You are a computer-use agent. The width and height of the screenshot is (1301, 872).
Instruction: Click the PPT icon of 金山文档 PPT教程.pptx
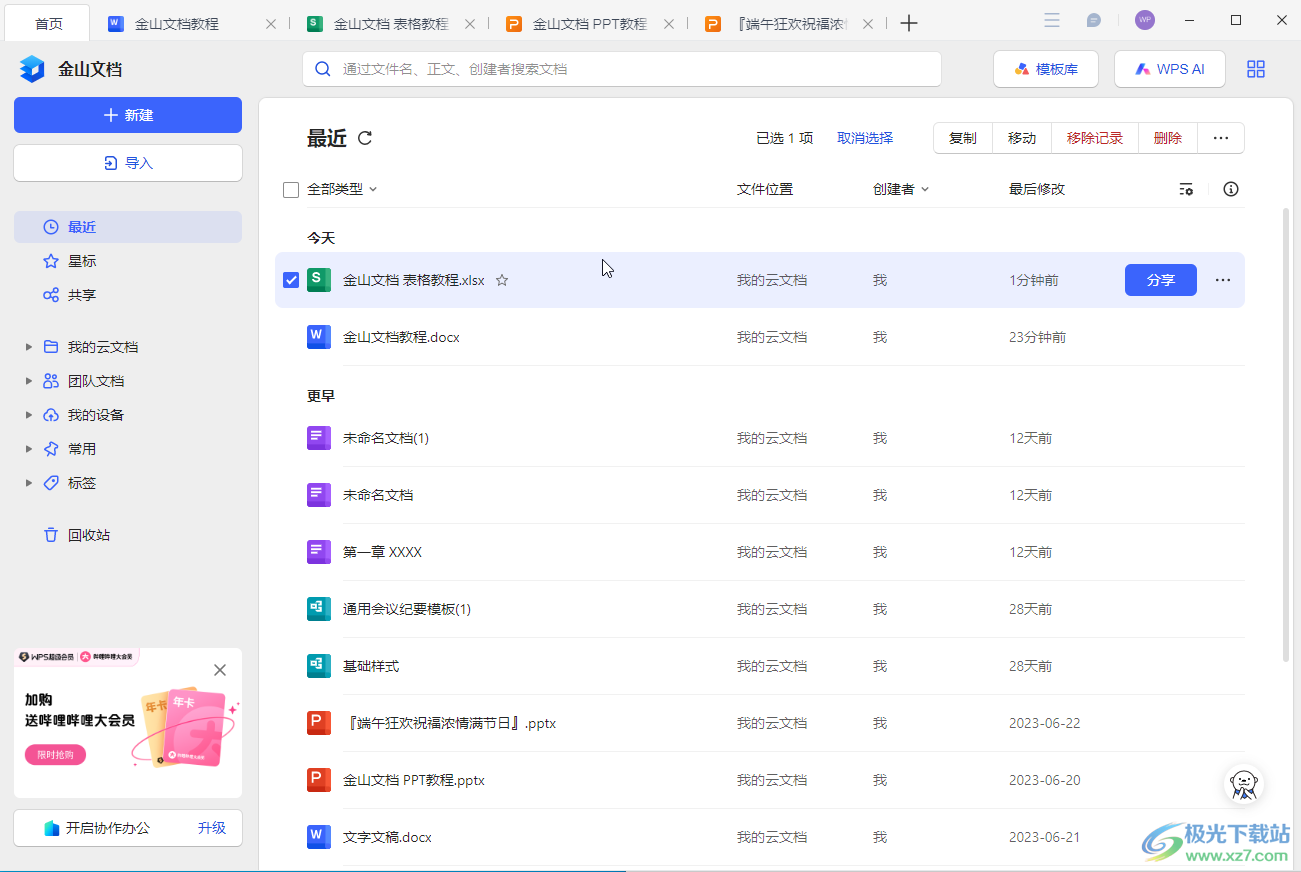click(x=319, y=780)
